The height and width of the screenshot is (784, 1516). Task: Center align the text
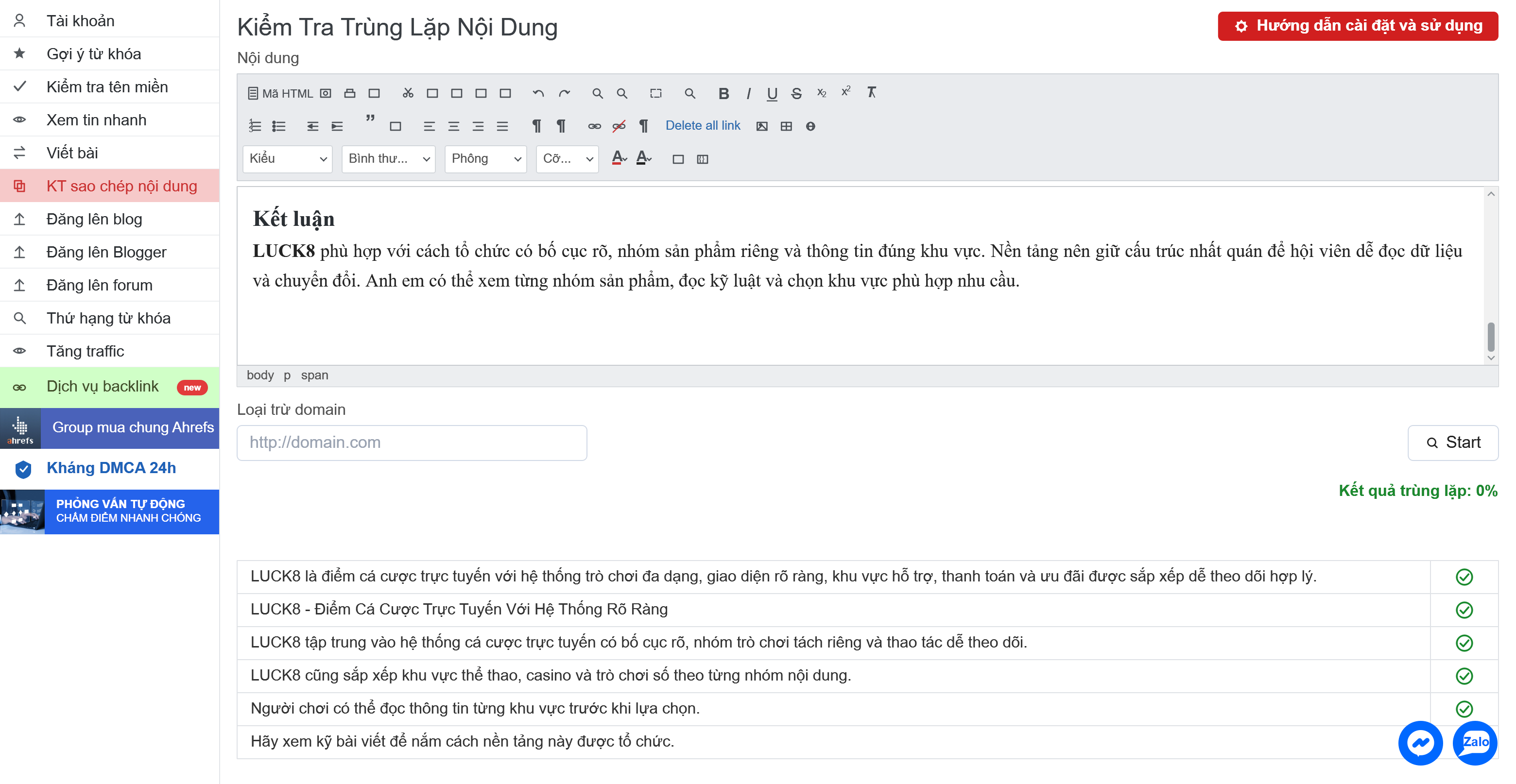pyautogui.click(x=453, y=126)
